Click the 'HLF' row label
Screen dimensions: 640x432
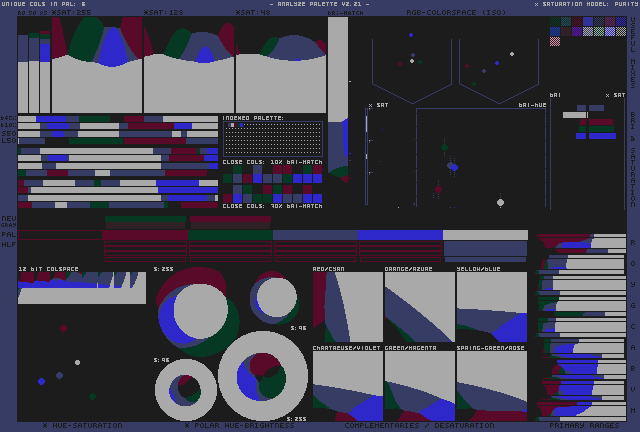[9, 245]
